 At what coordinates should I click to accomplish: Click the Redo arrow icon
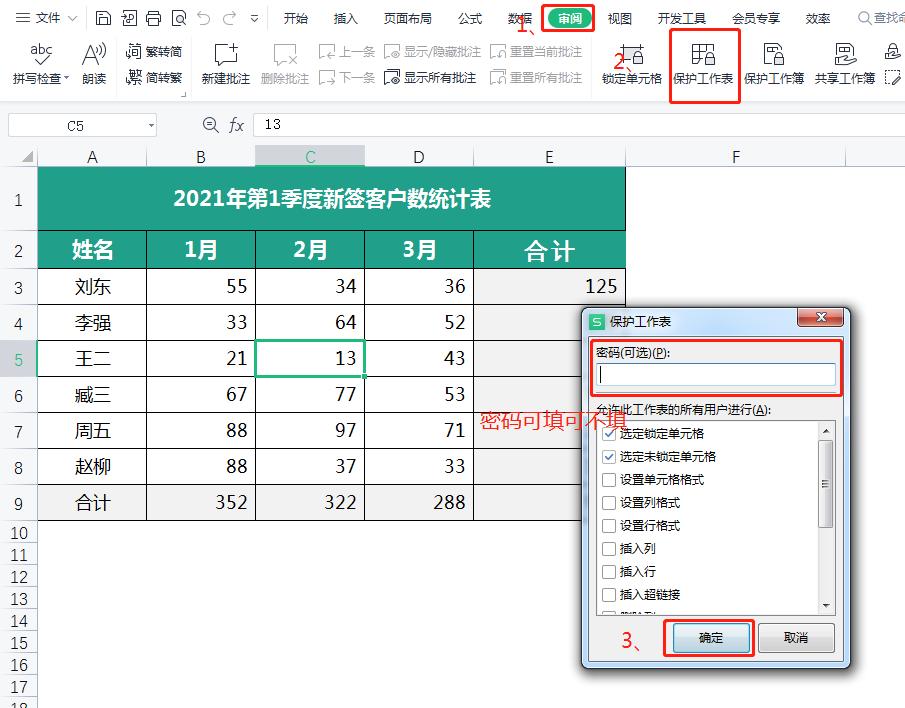(x=229, y=18)
